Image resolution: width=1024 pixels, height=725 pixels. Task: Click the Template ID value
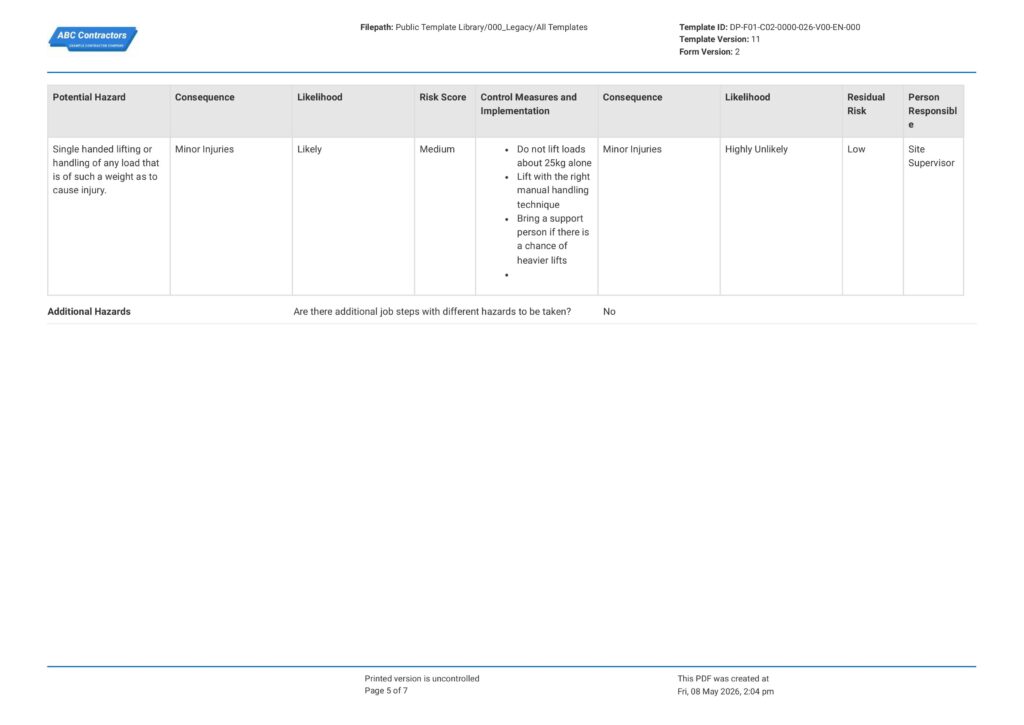coord(794,27)
